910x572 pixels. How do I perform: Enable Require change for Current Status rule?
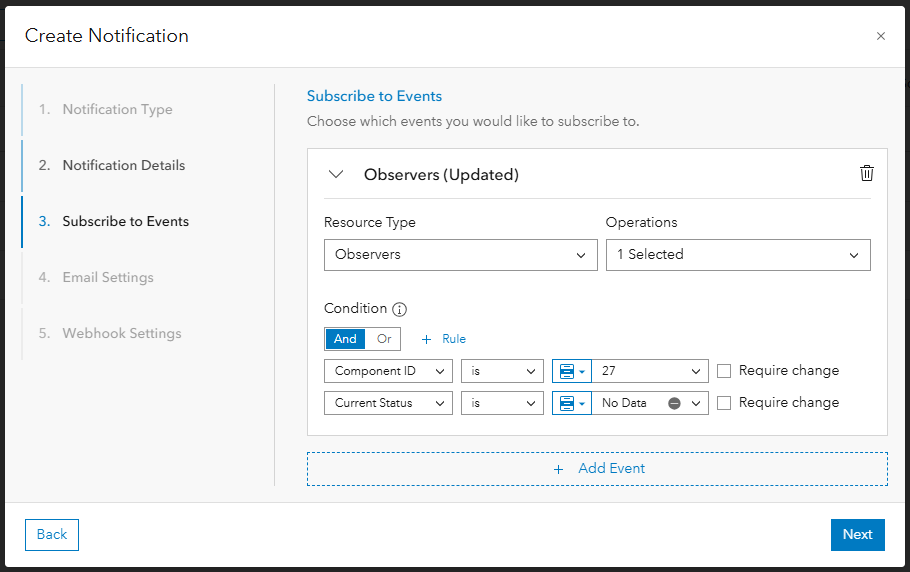pyautogui.click(x=725, y=403)
